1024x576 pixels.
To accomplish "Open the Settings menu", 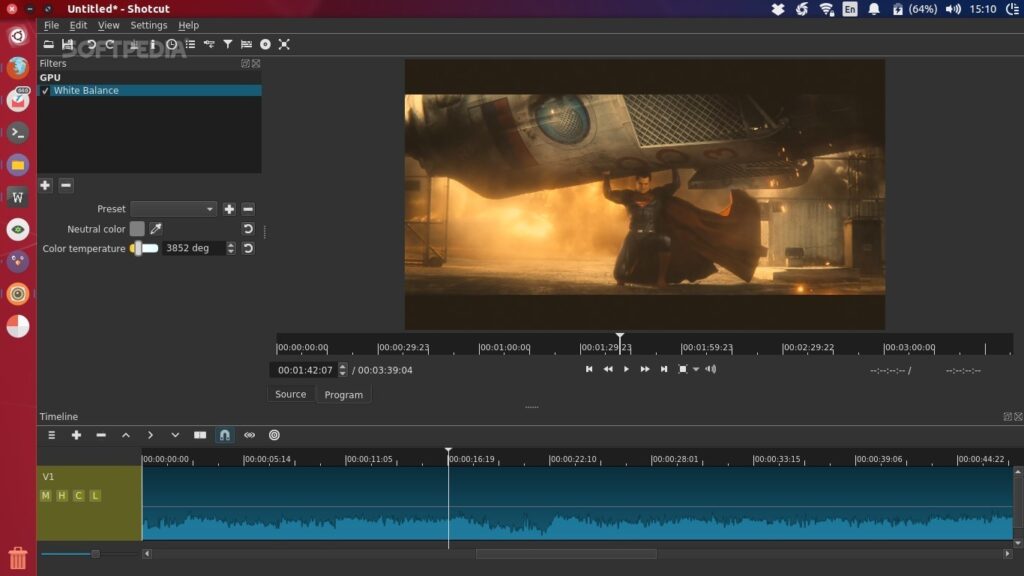I will pos(149,25).
